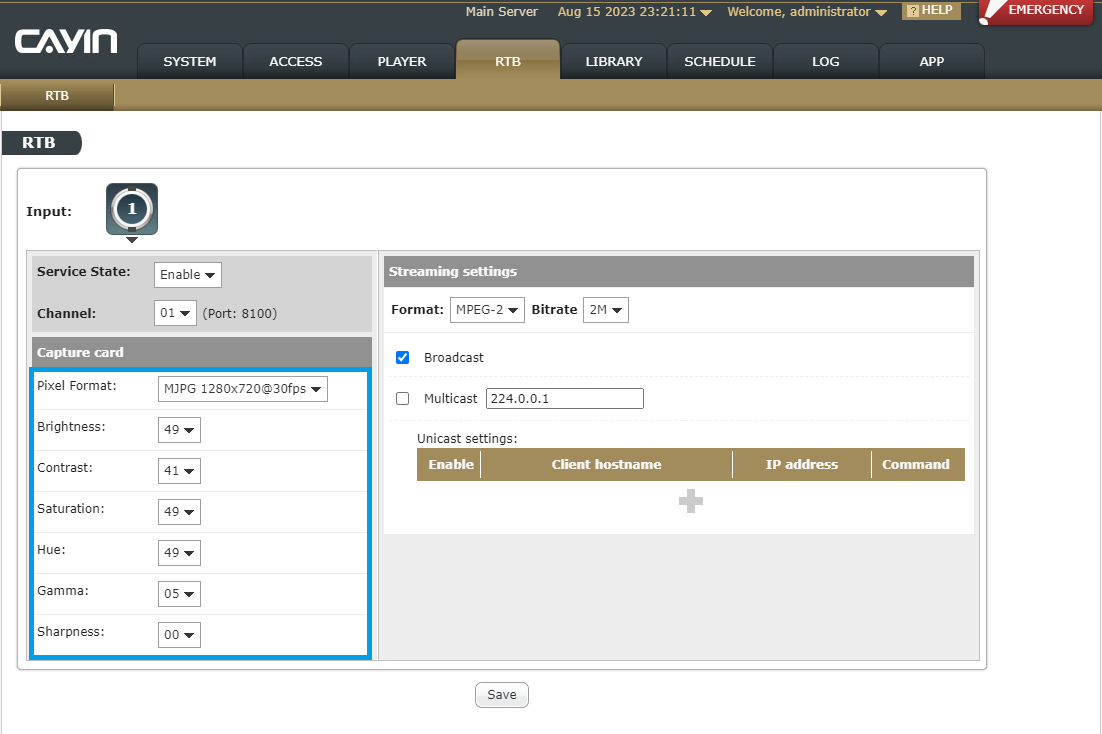Click the Main Server label

coord(502,12)
